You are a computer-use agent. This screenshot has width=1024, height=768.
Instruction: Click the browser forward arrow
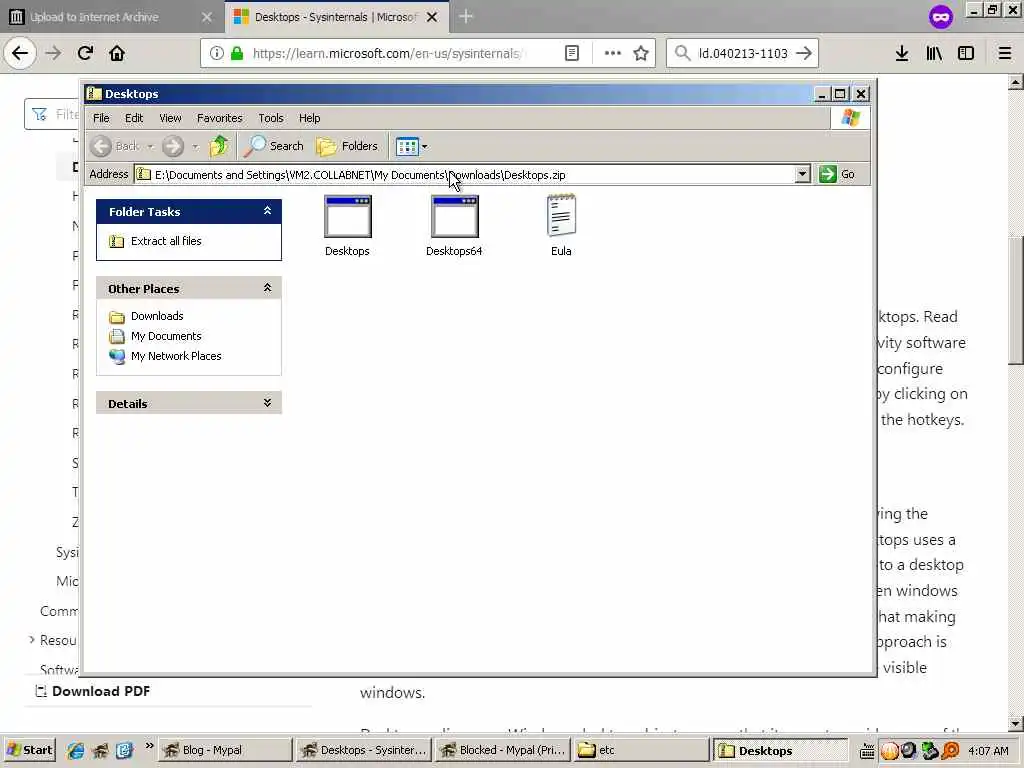click(x=53, y=53)
